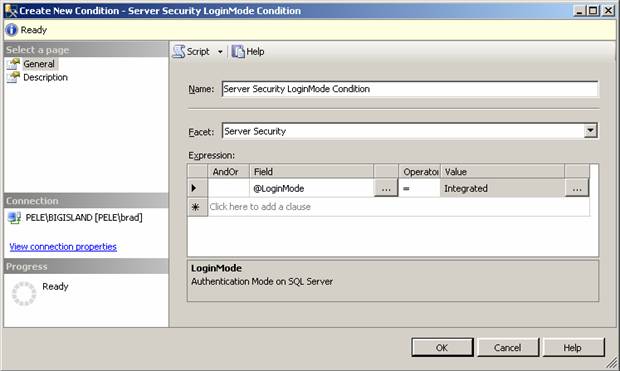Screen dimensions: 620x371
Task: Click the resize grip at dialog corner
Action: click(612, 362)
